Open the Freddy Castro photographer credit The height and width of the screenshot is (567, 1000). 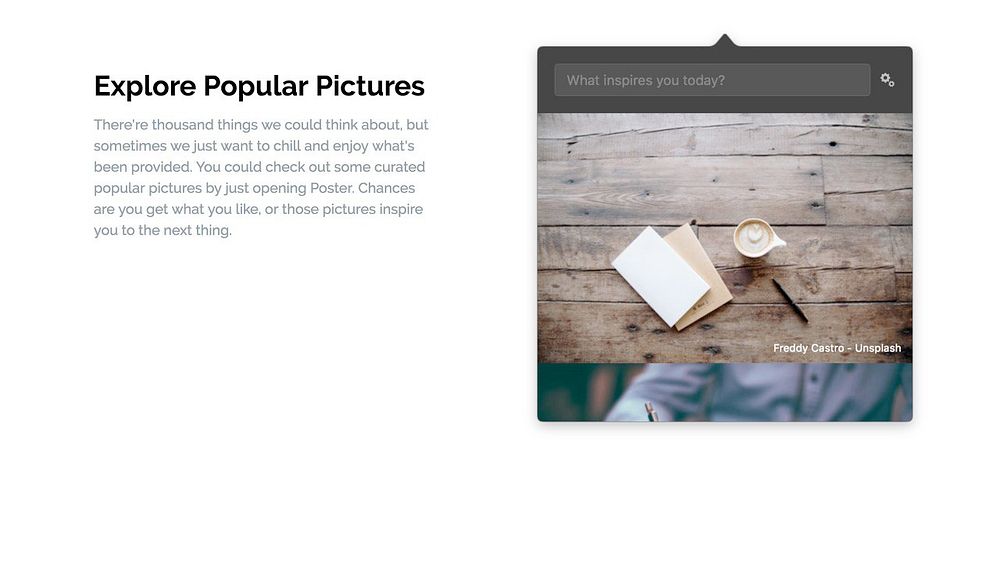tap(808, 348)
